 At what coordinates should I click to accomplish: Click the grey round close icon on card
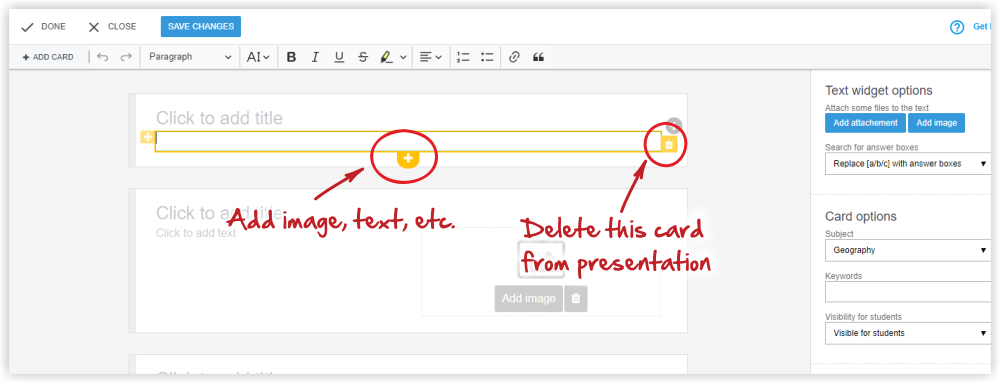[673, 125]
